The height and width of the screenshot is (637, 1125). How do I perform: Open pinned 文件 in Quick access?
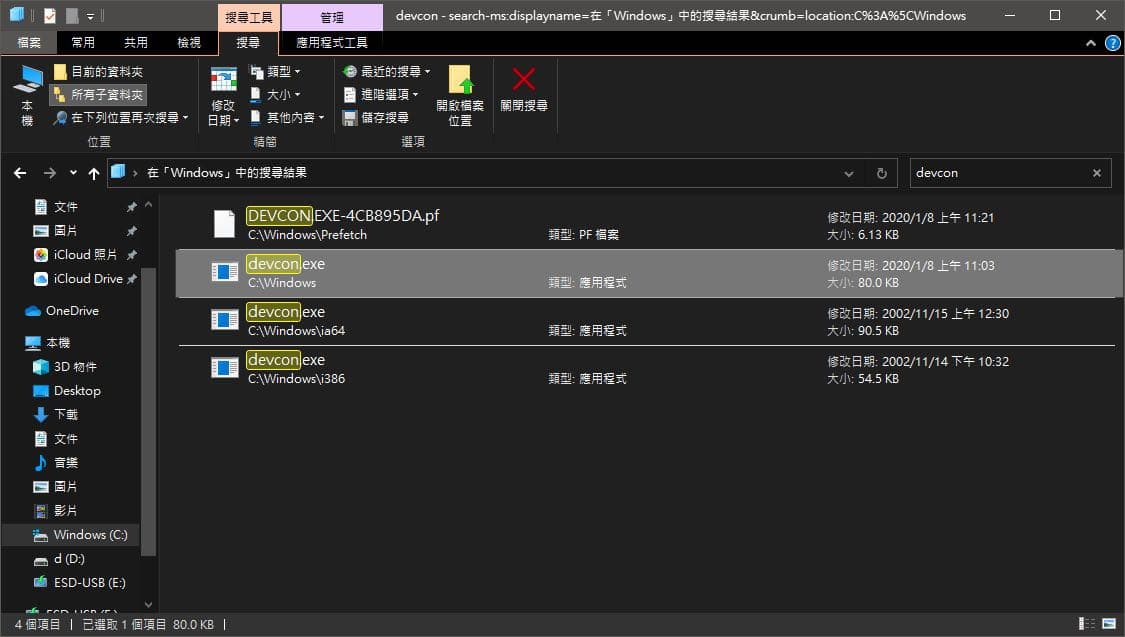(65, 207)
